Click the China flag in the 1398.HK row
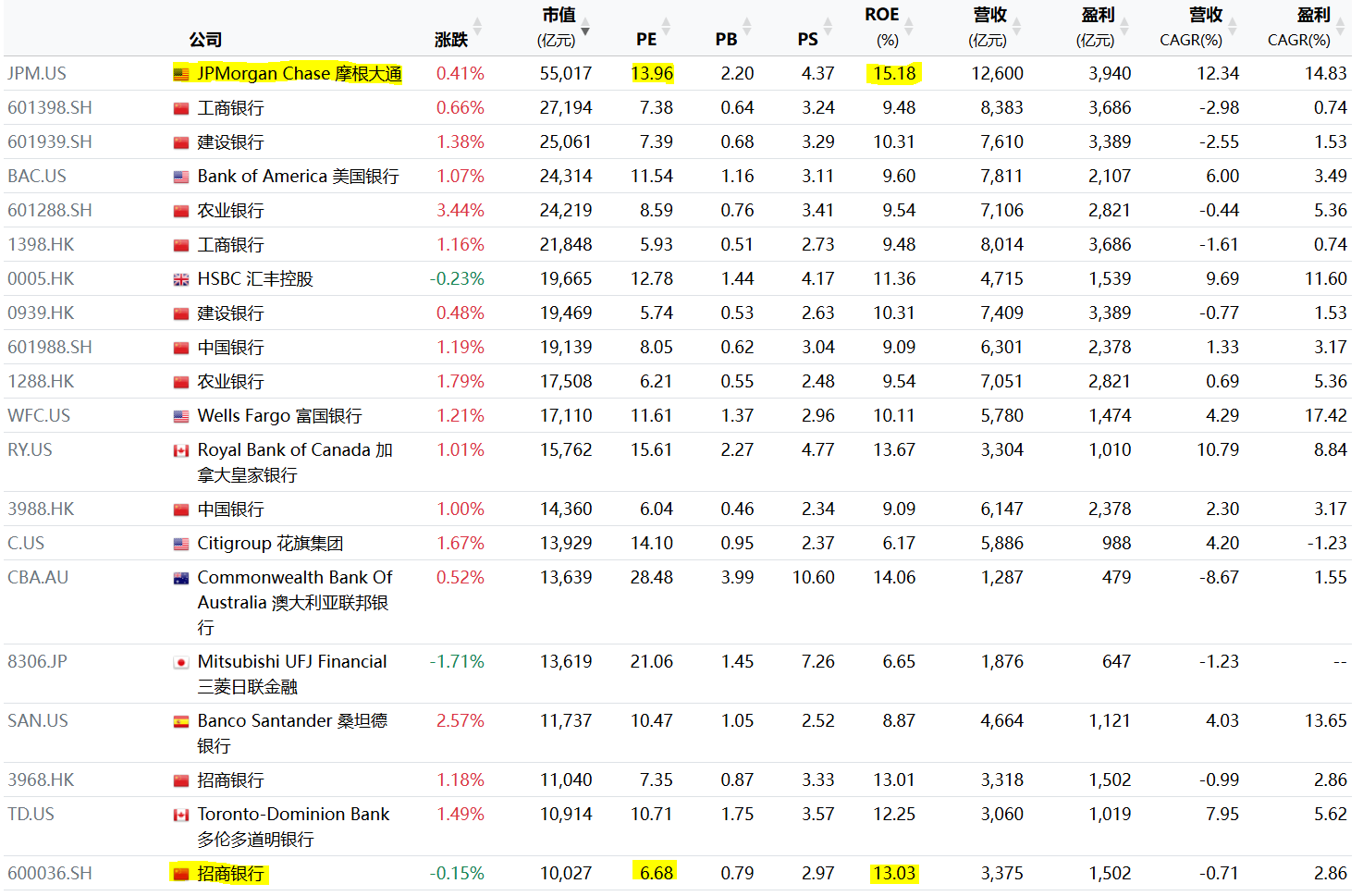Viewport: 1363px width, 896px height. tap(181, 245)
